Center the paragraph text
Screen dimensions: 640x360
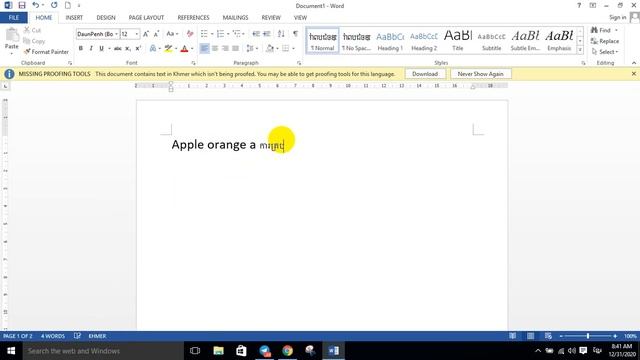215,48
